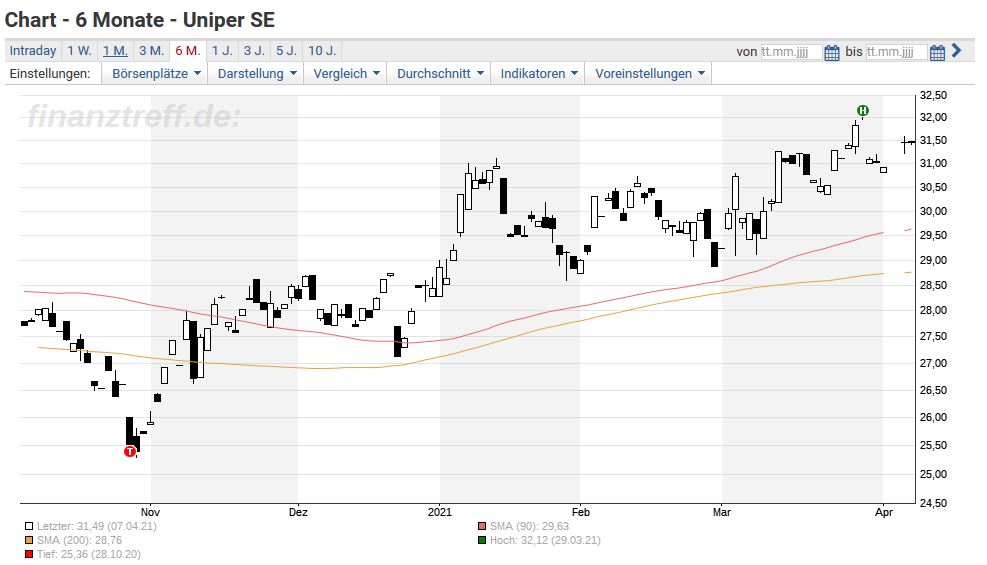Click the 30,00 price axis label
Screen dimensions: 987x565
[933, 211]
